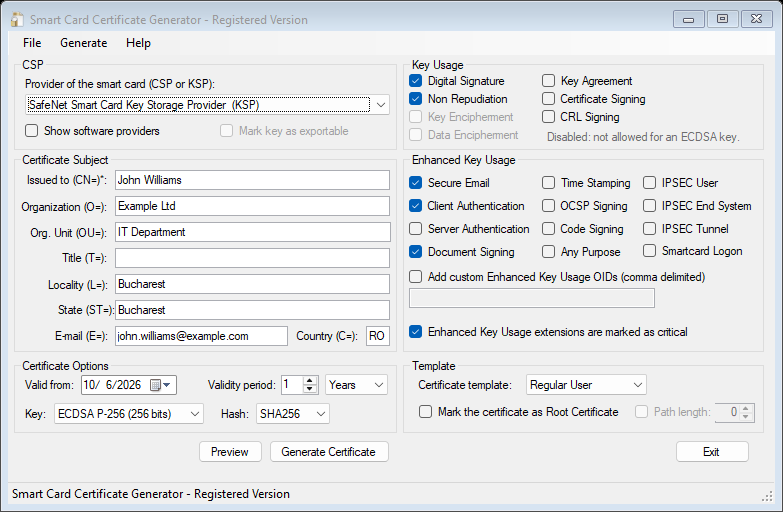This screenshot has height=512, width=783.
Task: Uncheck Document Signing usage
Action: click(x=415, y=252)
